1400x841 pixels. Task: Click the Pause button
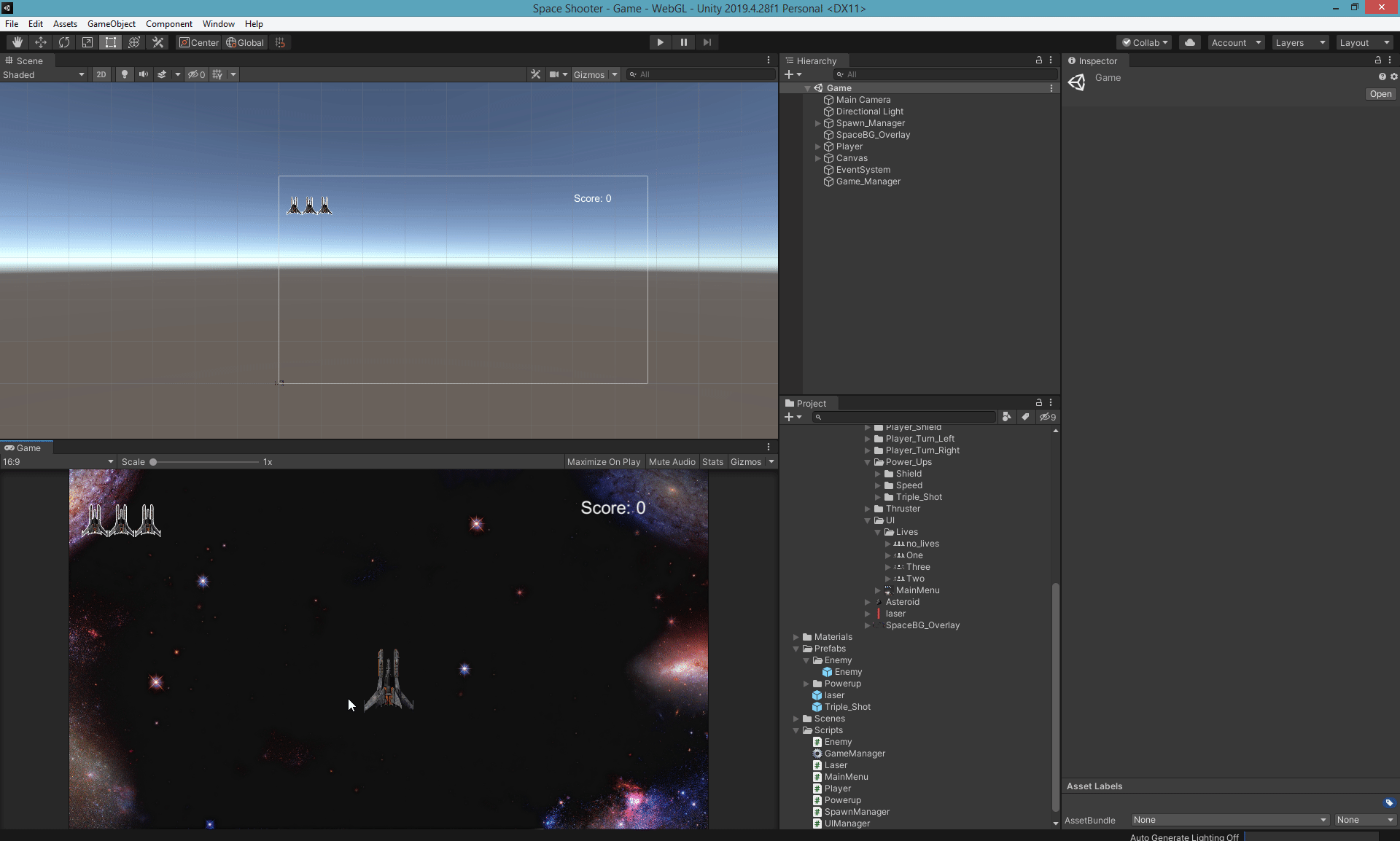(x=683, y=42)
